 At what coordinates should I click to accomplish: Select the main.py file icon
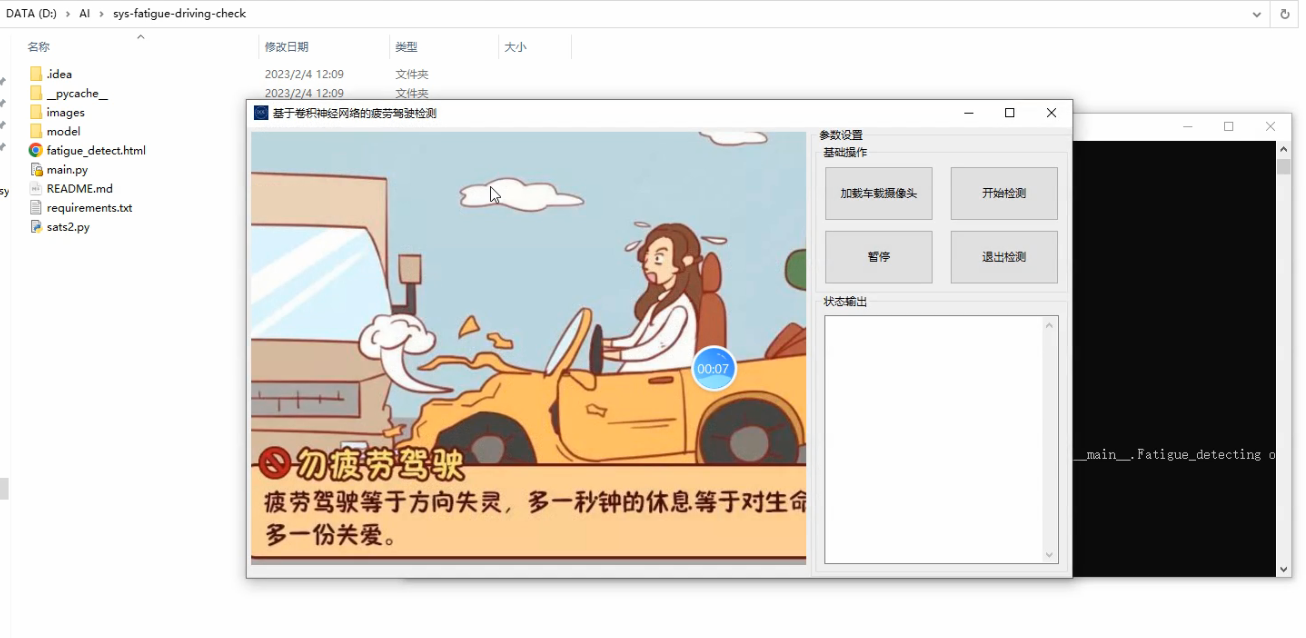click(36, 170)
